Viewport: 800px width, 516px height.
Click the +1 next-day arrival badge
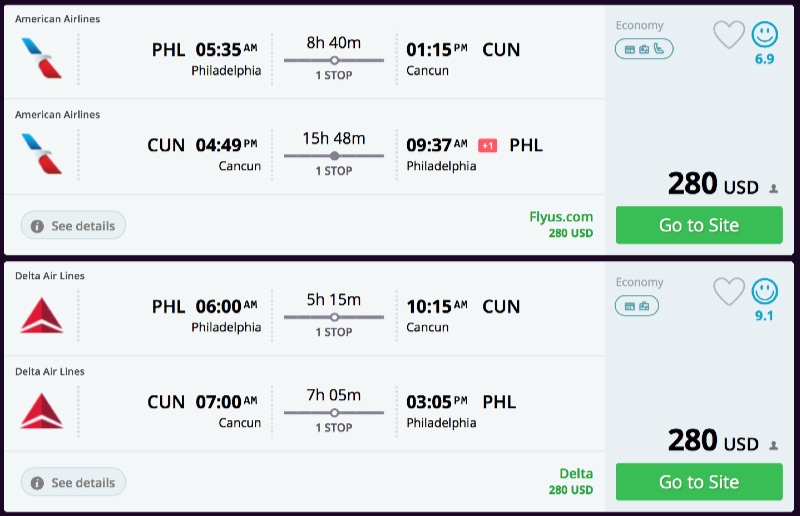point(488,145)
